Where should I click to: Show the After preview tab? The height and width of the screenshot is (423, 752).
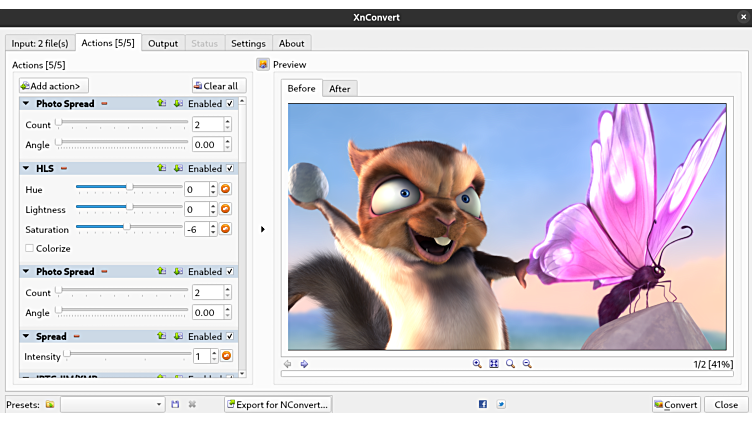click(x=340, y=89)
